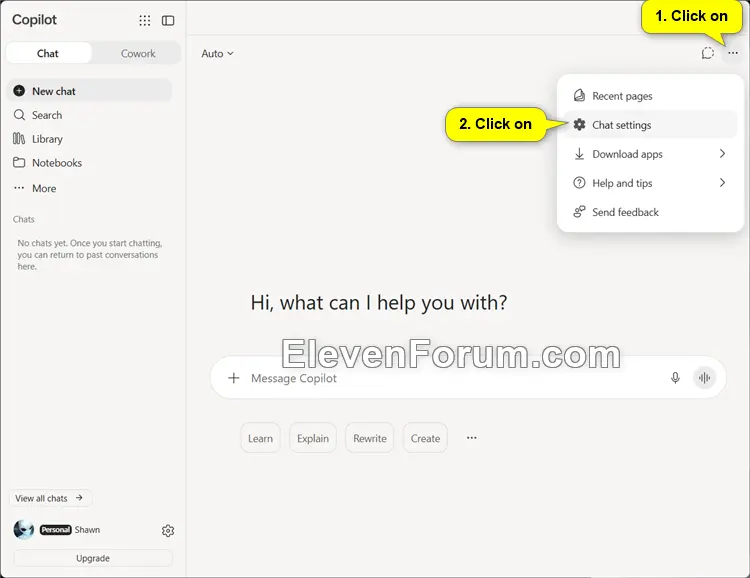Collapse the sidebar with the panel icon
Viewport: 750px width, 578px height.
point(168,20)
